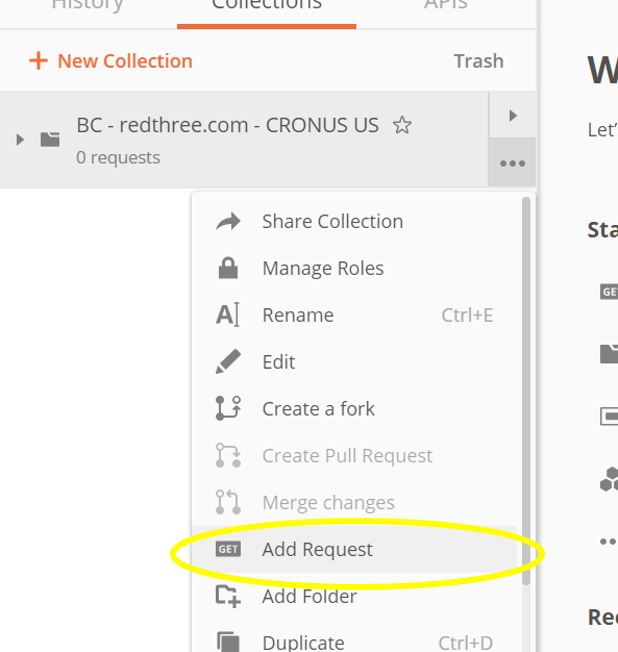Switch to the APIs tab
Screen dimensions: 618x652
(446, 6)
